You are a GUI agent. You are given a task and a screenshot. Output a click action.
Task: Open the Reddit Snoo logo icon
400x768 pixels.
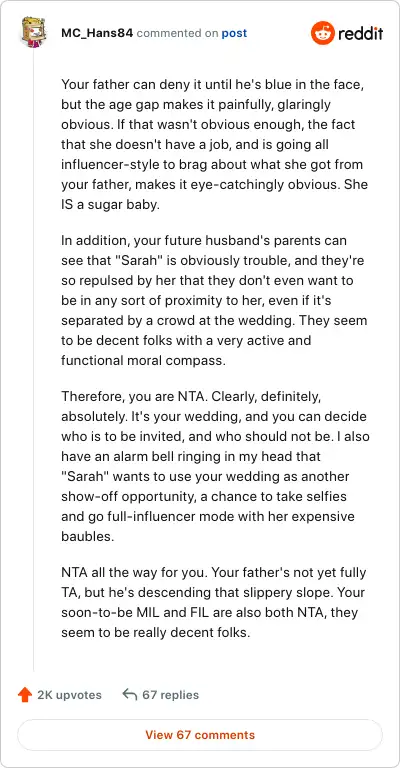[x=322, y=33]
